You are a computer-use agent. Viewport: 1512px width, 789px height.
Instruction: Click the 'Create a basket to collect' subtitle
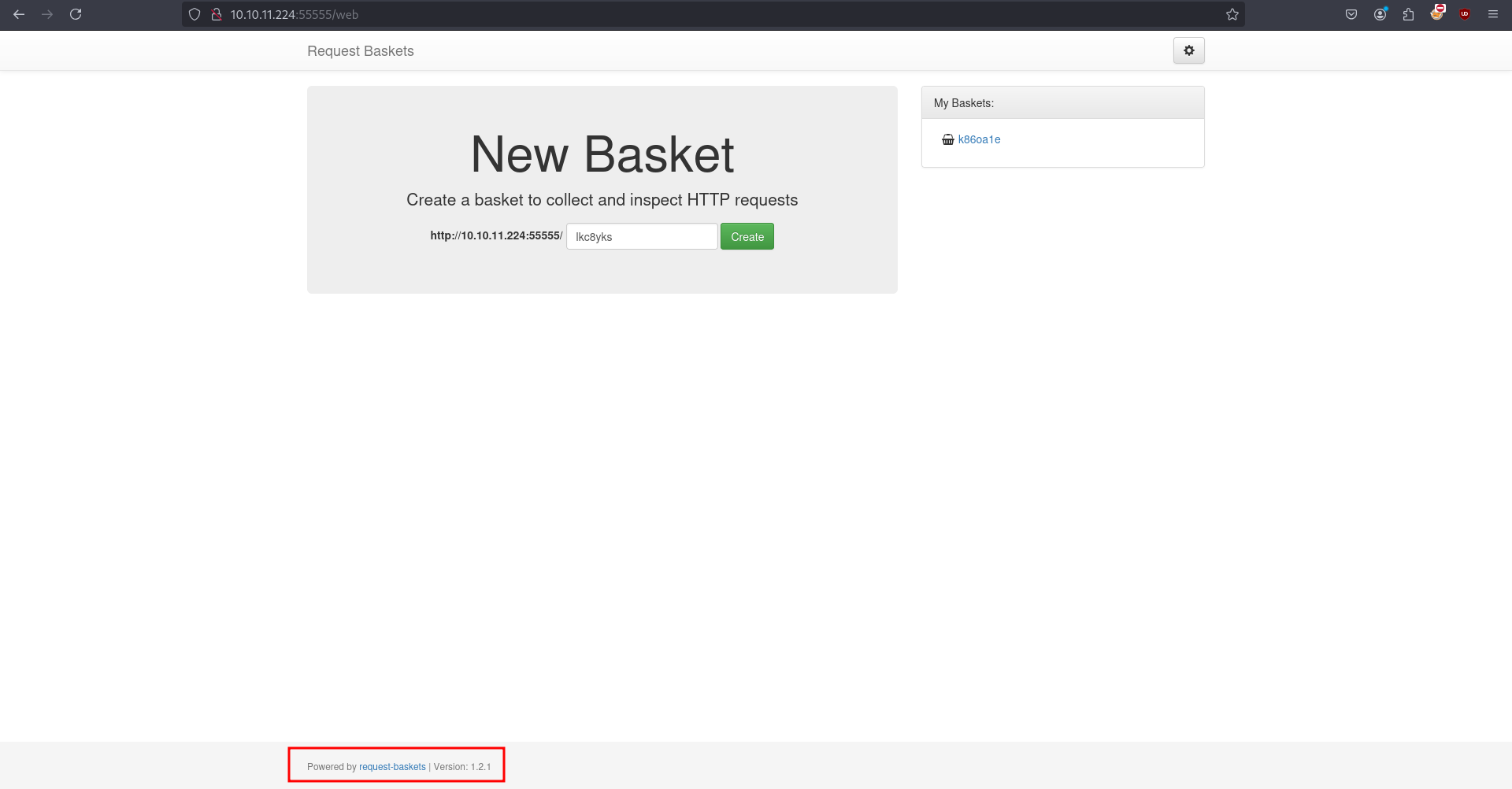click(602, 200)
